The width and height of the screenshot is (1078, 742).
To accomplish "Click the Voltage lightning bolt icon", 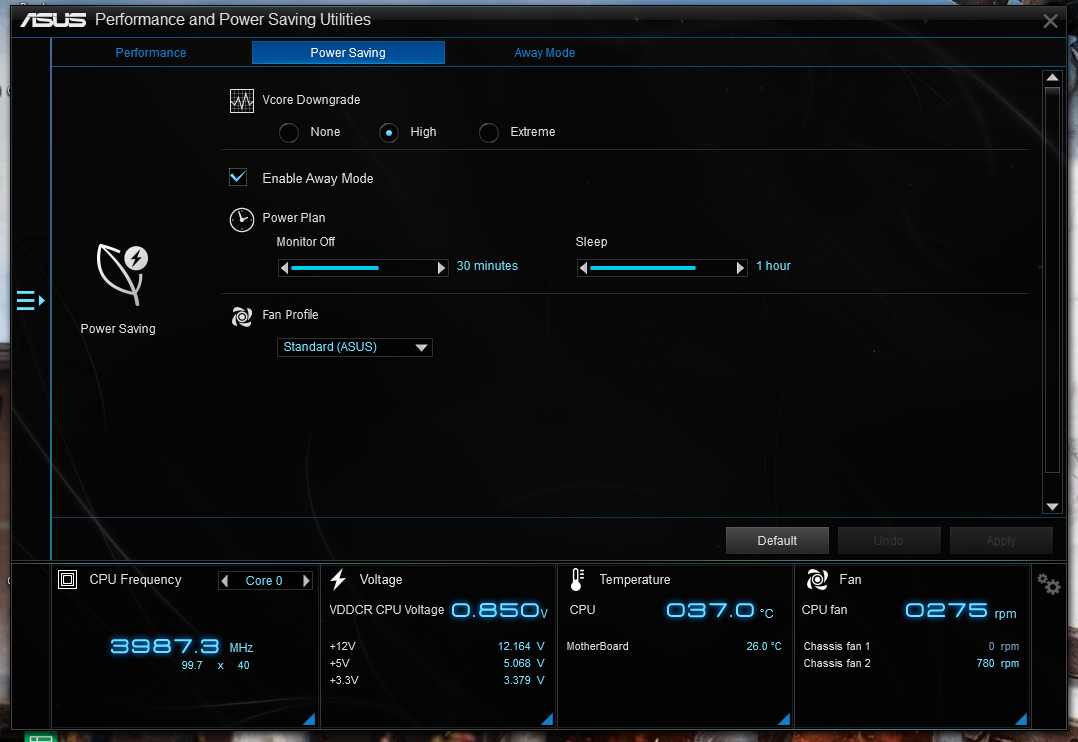I will 338,580.
